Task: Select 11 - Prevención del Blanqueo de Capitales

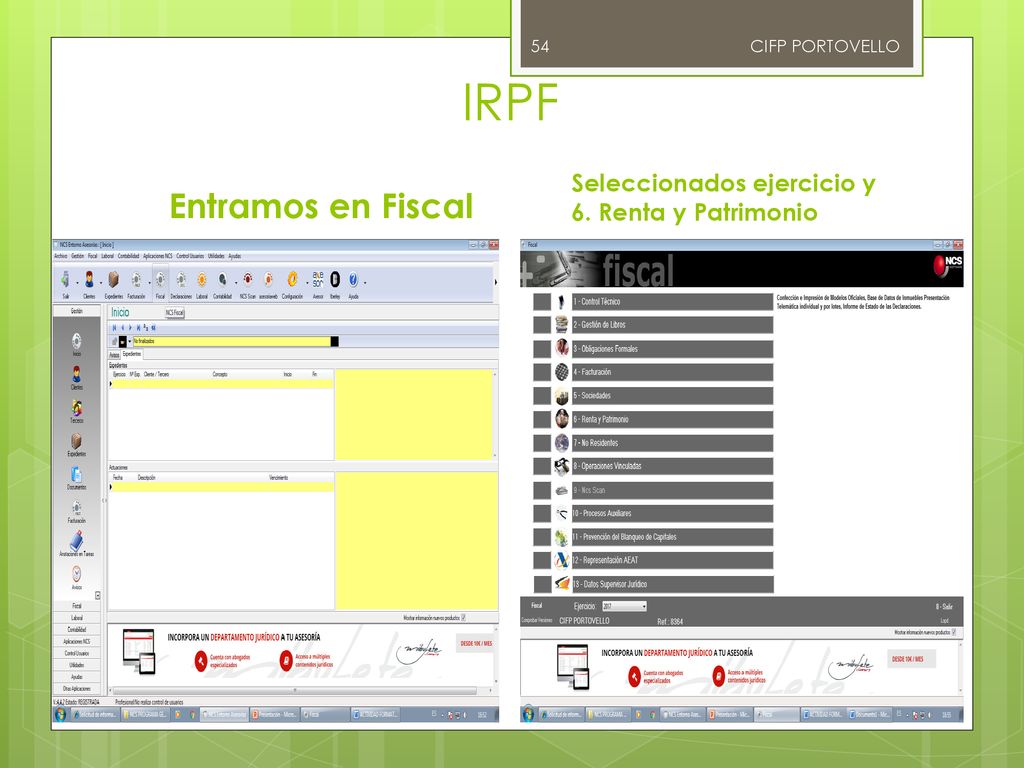Action: 672,537
